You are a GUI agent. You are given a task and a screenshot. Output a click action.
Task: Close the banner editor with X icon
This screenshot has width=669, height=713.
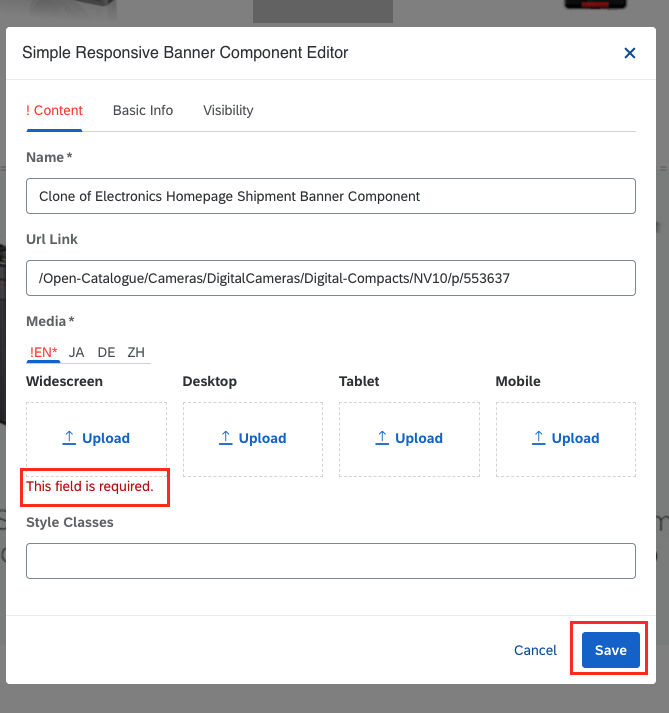coord(629,53)
